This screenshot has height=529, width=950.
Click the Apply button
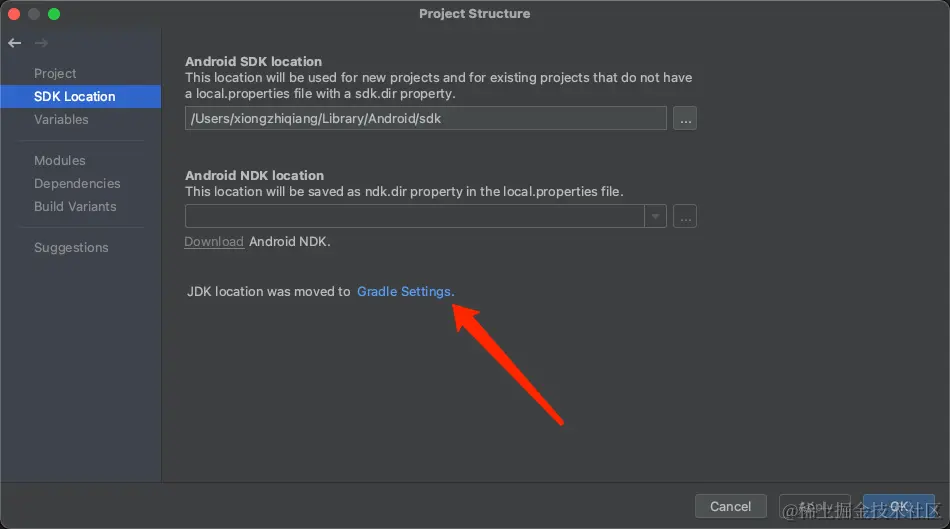[814, 506]
